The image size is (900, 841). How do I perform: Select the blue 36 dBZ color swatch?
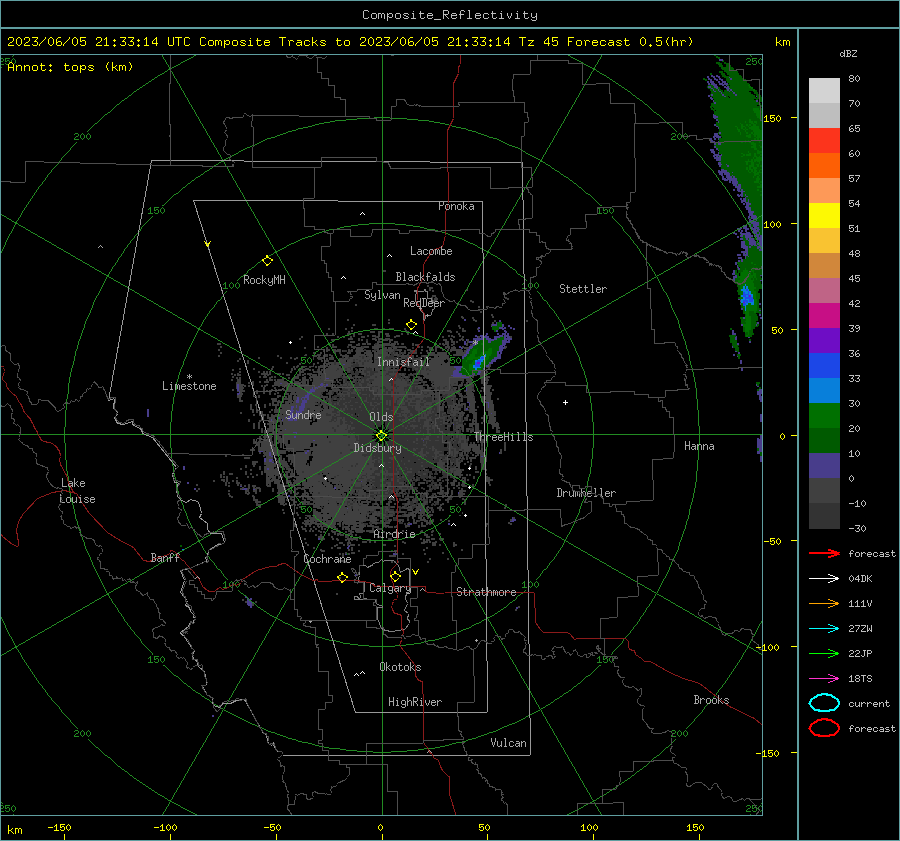pyautogui.click(x=824, y=365)
